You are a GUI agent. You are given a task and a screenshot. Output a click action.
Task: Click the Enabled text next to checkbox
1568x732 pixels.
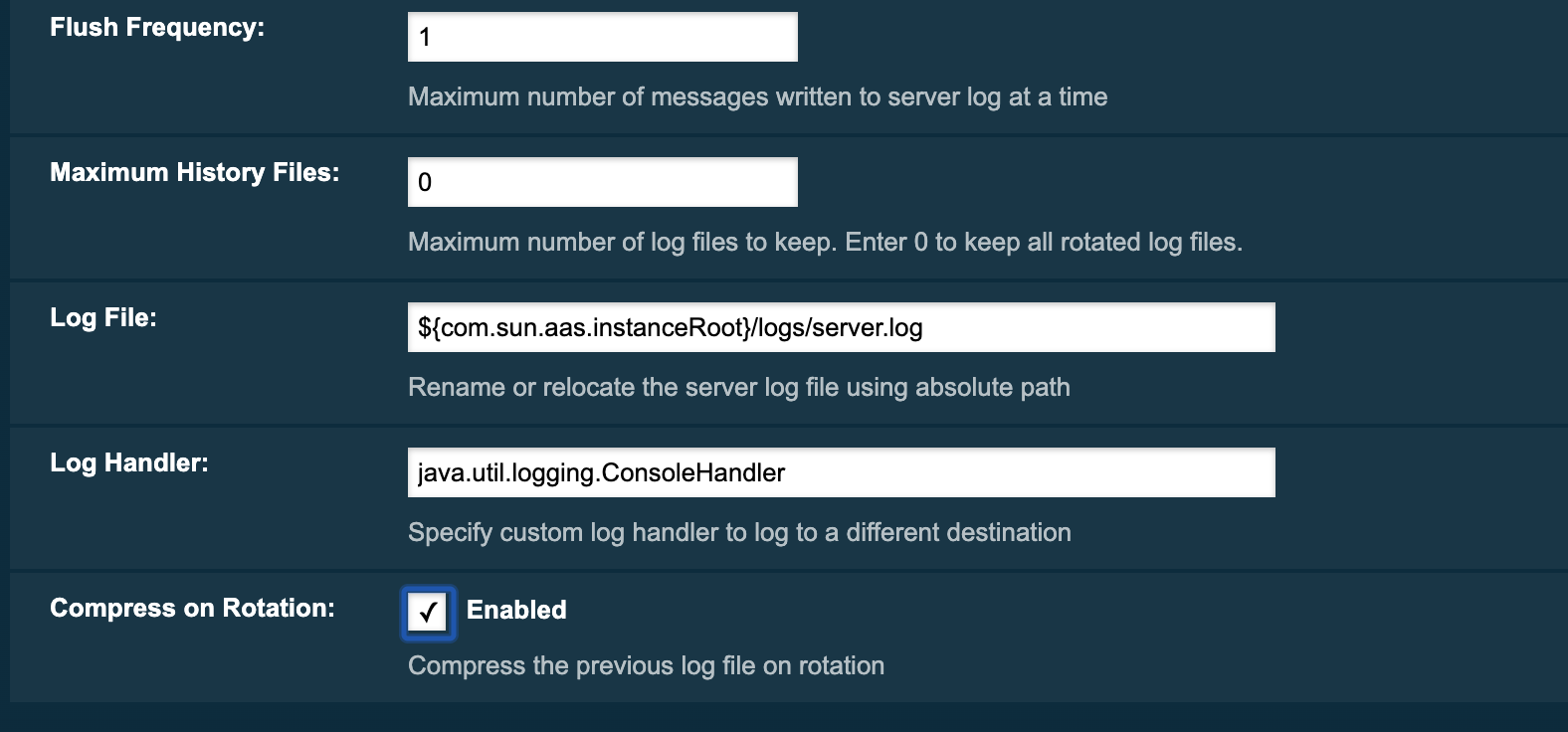(x=515, y=610)
